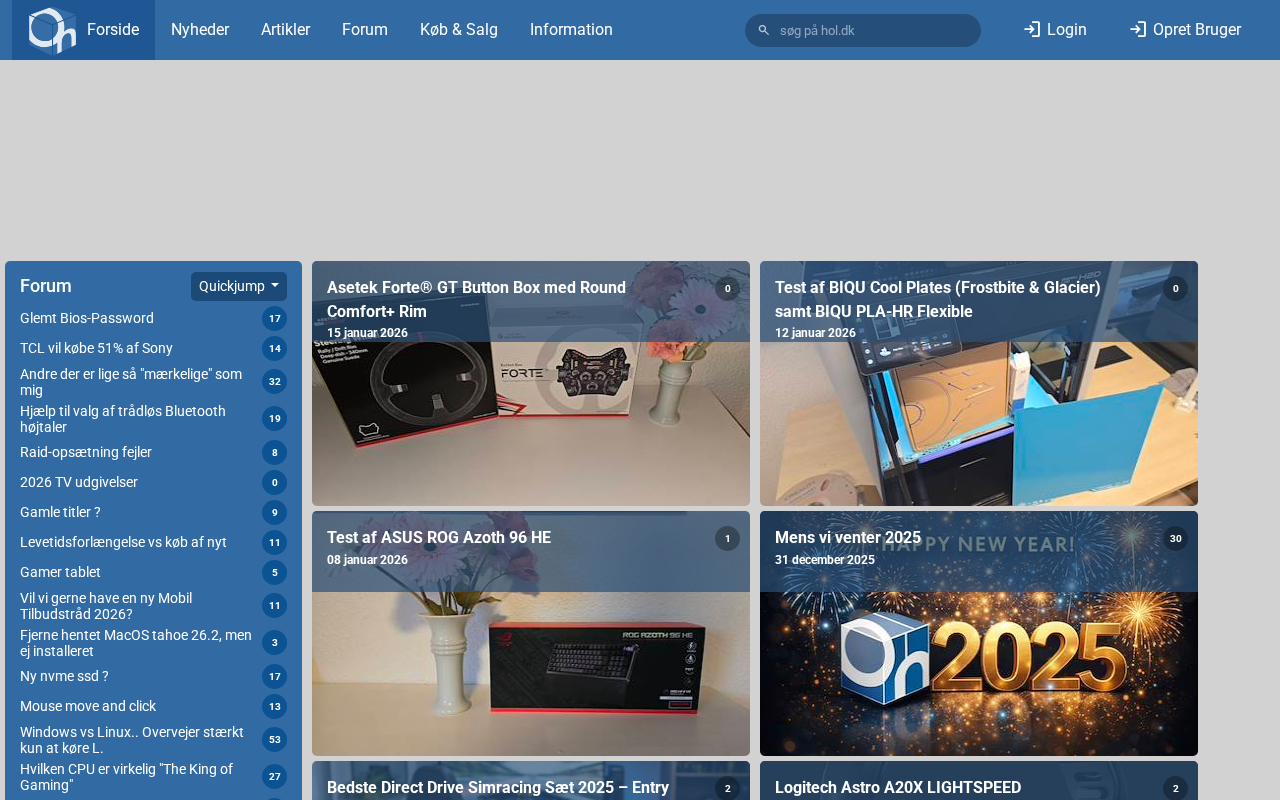
Task: Open thread Gamle titler ?
Action: [60, 512]
